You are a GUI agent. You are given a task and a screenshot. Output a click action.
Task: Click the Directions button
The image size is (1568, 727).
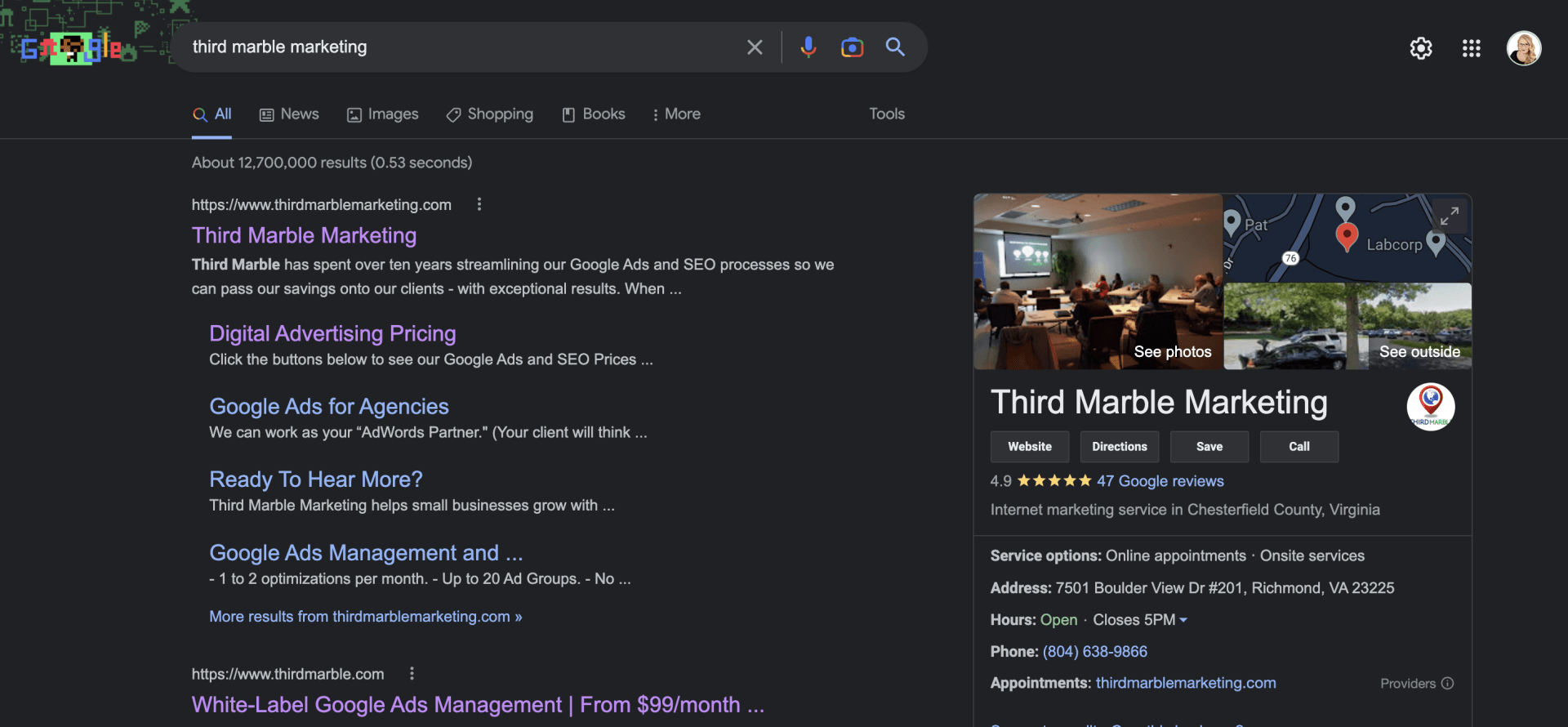(1119, 447)
